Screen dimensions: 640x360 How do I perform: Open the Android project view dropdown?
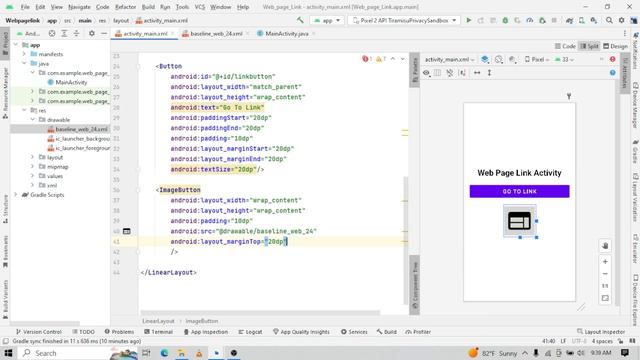29,33
